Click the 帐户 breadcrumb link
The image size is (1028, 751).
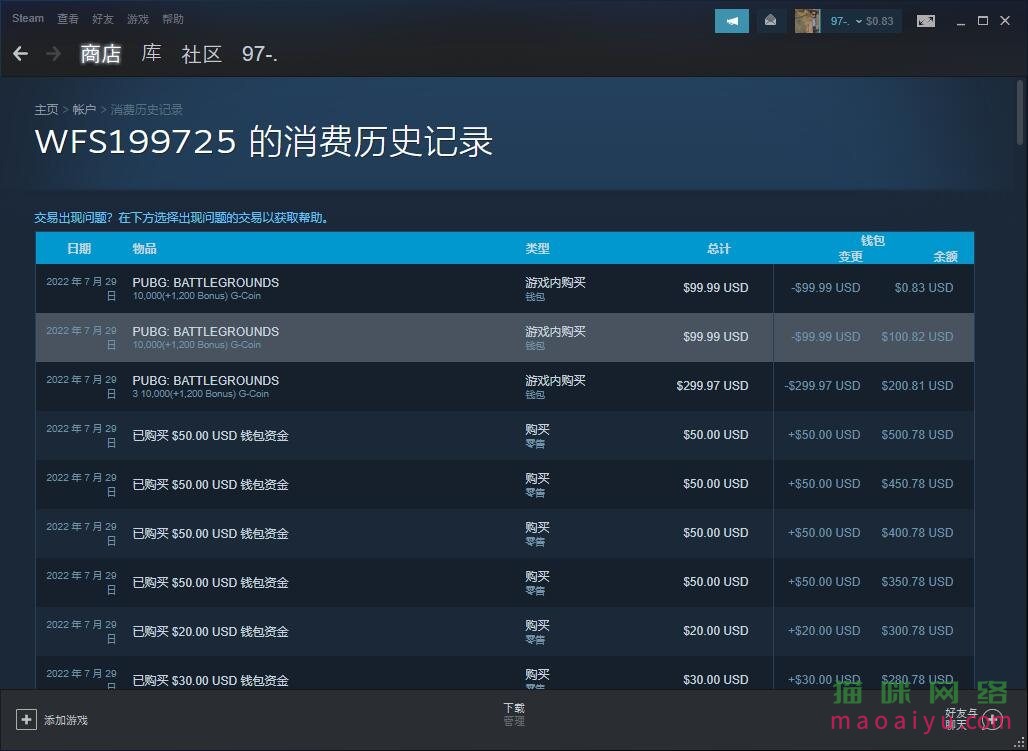tap(84, 109)
